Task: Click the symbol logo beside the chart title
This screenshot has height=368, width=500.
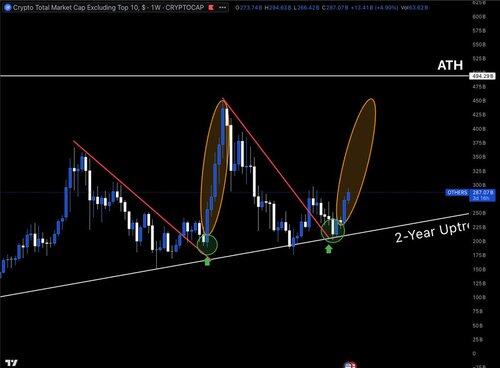Action: point(8,7)
